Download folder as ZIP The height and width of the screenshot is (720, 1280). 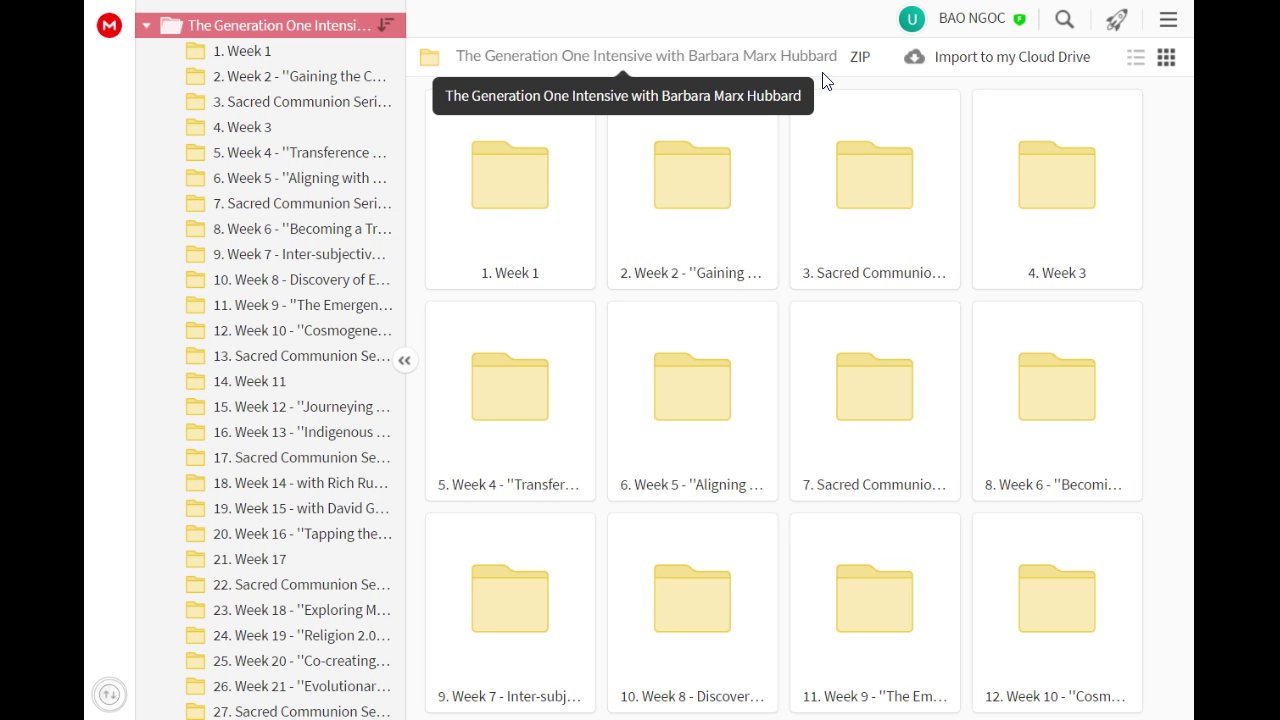(860, 57)
